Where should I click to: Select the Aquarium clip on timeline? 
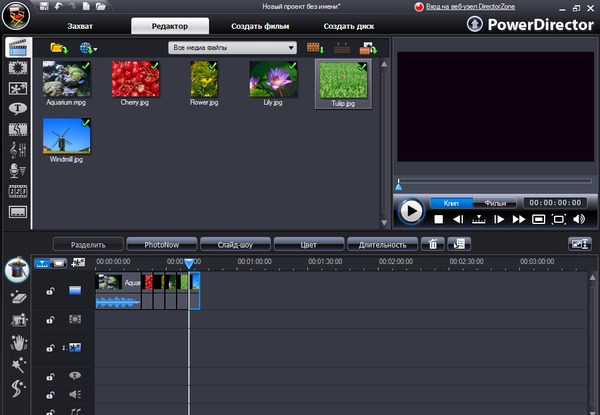118,290
